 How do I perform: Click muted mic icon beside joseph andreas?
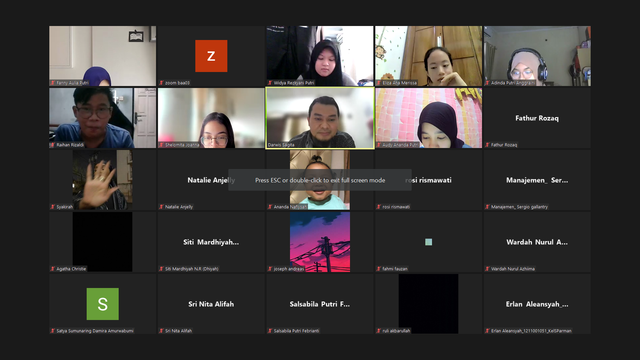click(x=270, y=269)
